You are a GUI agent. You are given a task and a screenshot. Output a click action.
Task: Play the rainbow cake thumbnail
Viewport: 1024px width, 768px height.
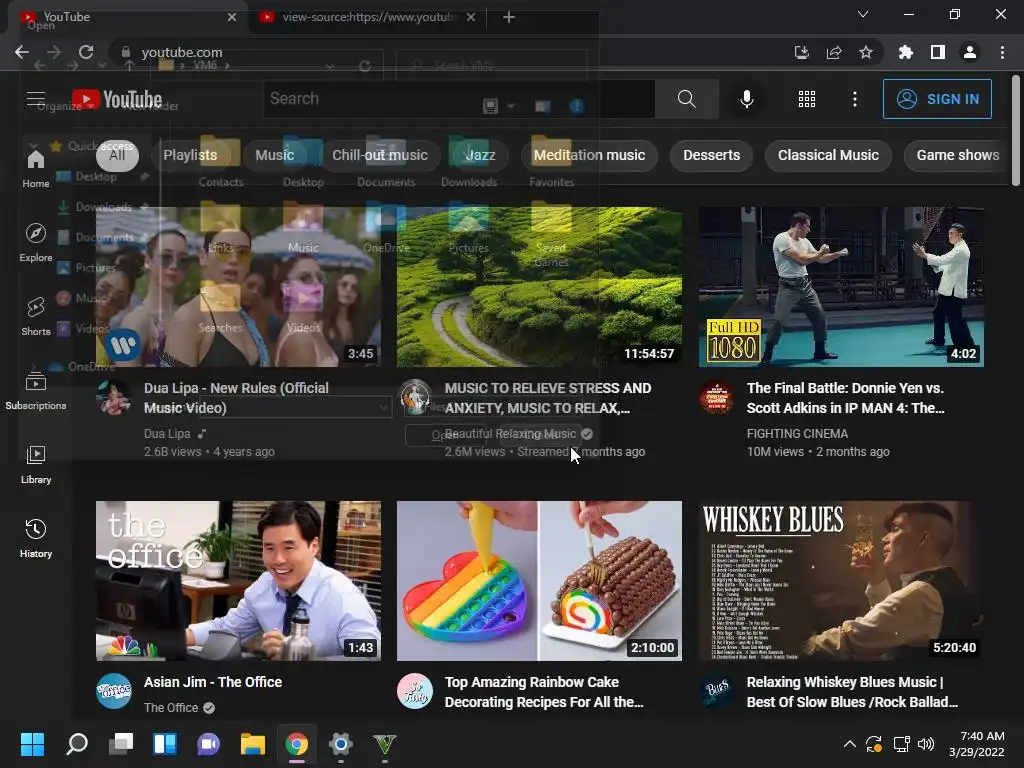(x=539, y=581)
